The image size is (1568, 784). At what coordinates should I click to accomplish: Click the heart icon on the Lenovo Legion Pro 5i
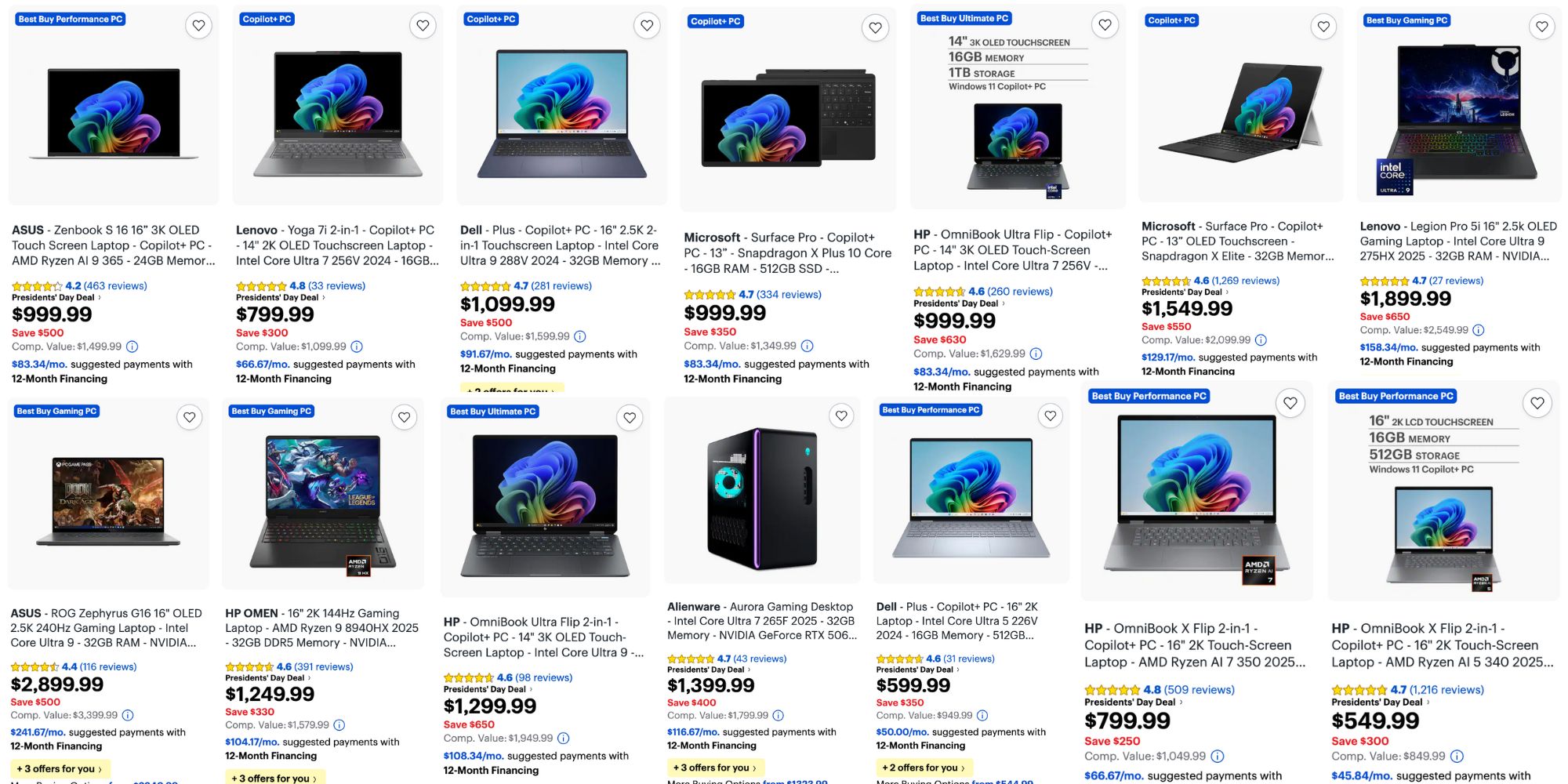click(1541, 25)
